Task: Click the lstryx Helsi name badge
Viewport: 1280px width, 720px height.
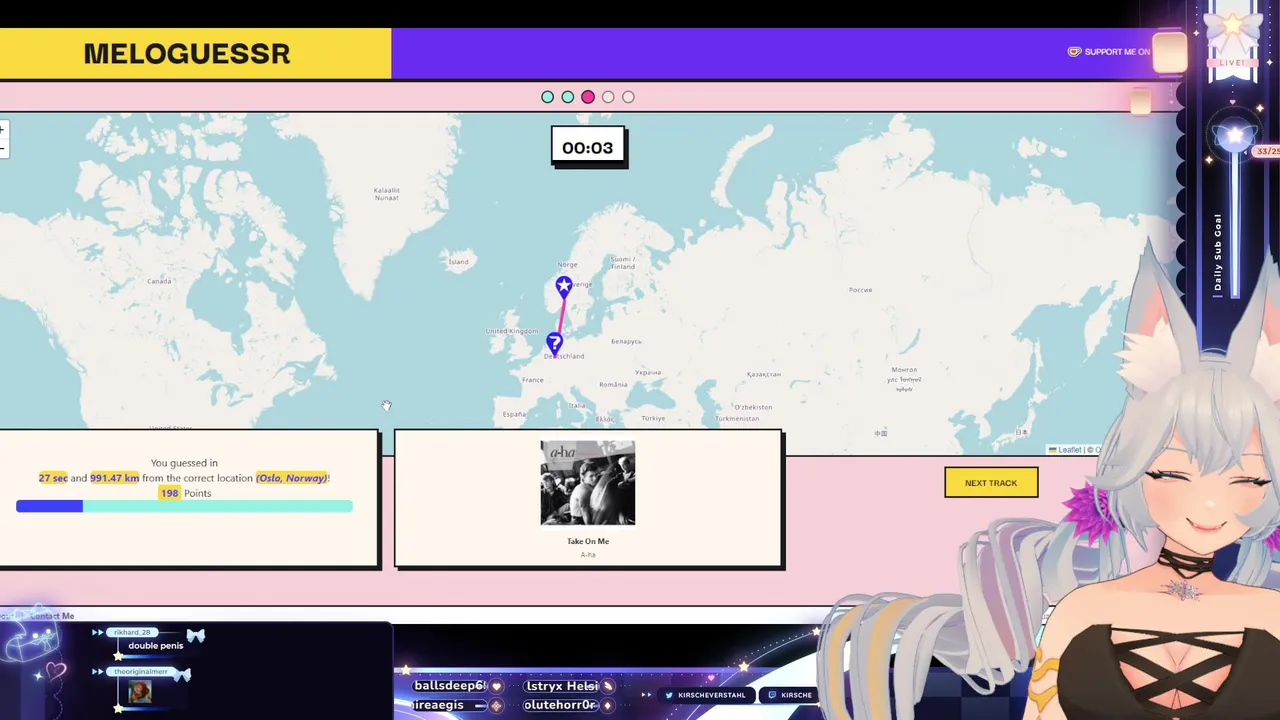Action: [x=562, y=686]
